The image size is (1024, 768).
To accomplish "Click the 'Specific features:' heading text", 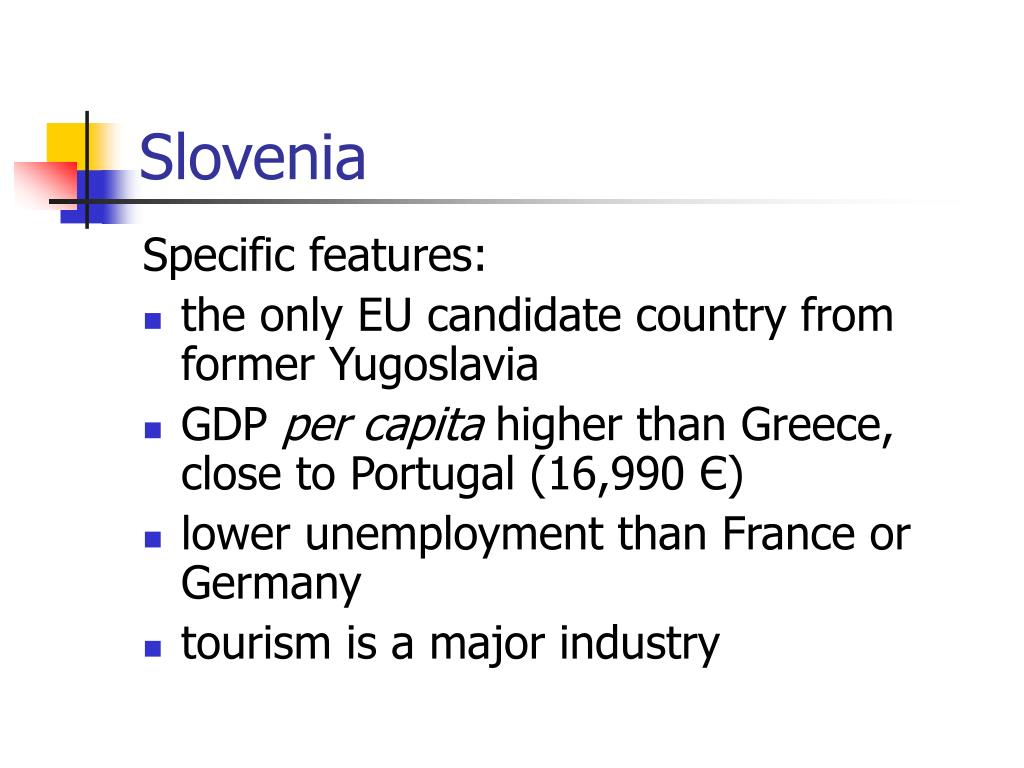I will (x=314, y=256).
